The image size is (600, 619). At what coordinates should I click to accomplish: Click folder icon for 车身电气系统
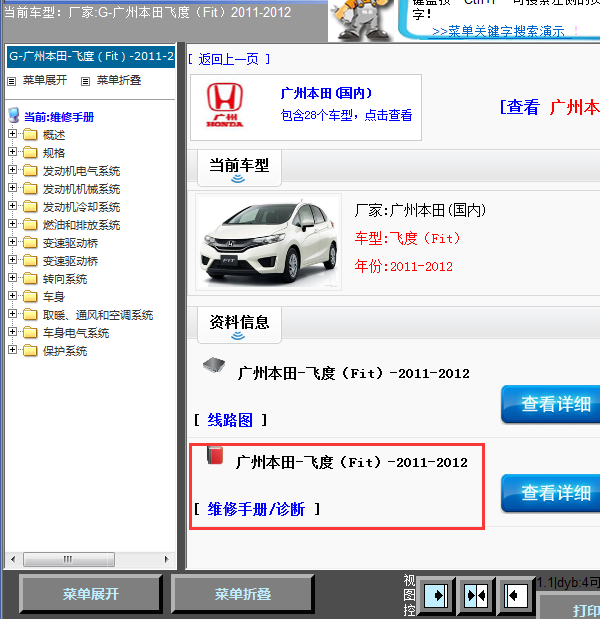[30, 333]
